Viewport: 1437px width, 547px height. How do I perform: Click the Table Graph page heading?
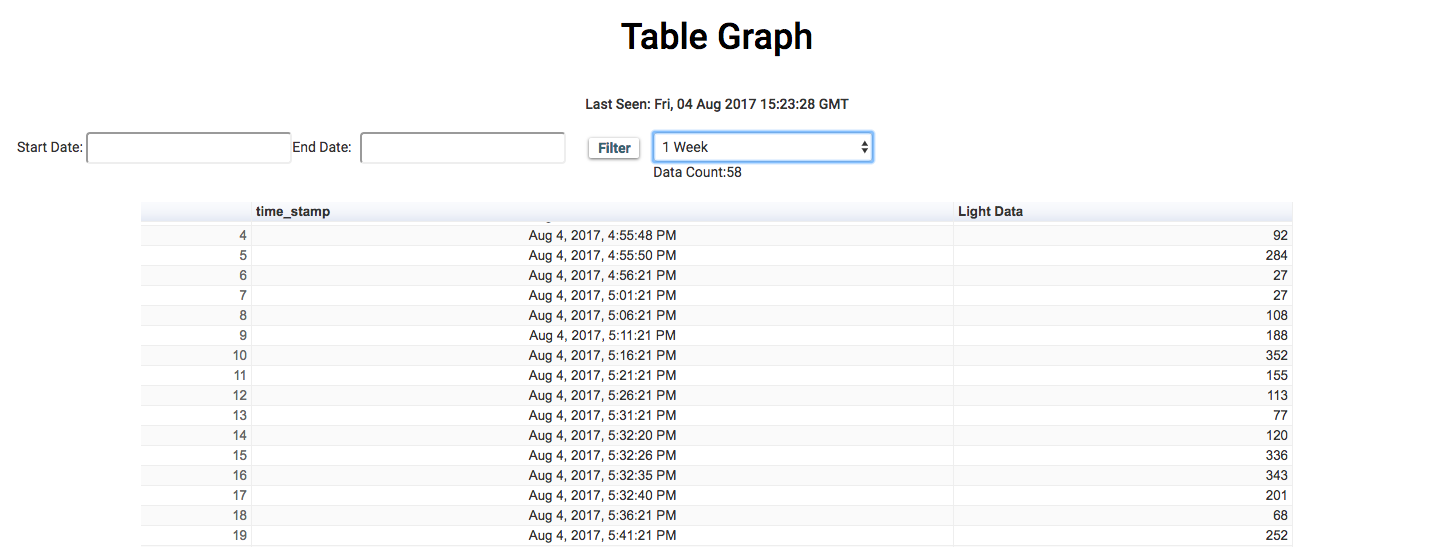coord(717,37)
